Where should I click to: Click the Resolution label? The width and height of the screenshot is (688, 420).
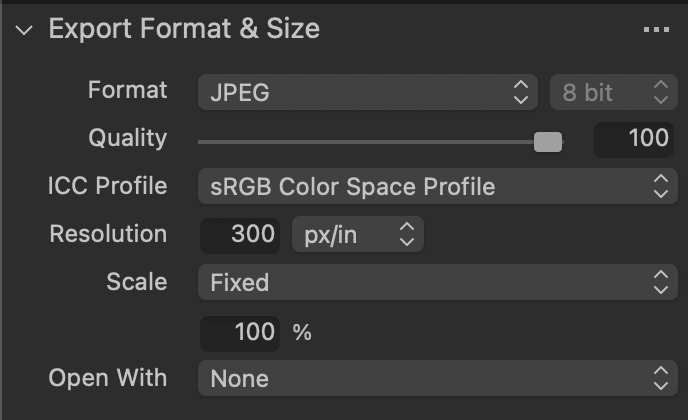[108, 233]
